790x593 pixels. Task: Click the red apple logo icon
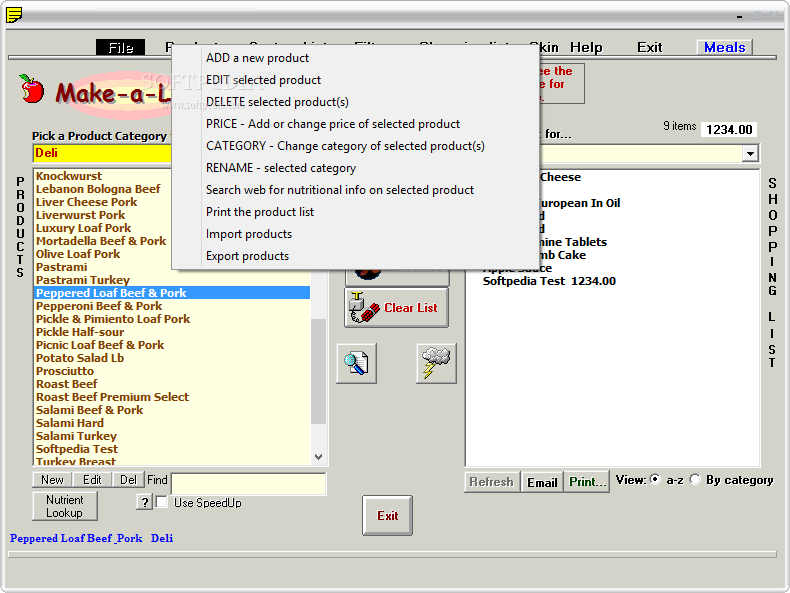pyautogui.click(x=31, y=89)
